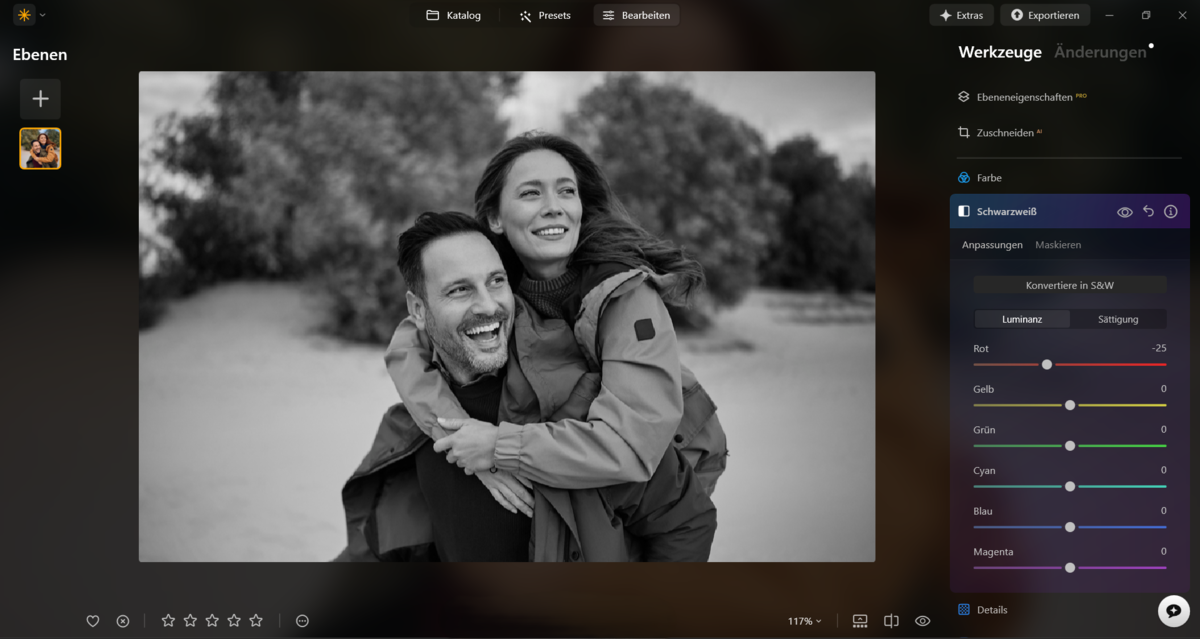Click the Konvertiere in S&W button

[1069, 285]
